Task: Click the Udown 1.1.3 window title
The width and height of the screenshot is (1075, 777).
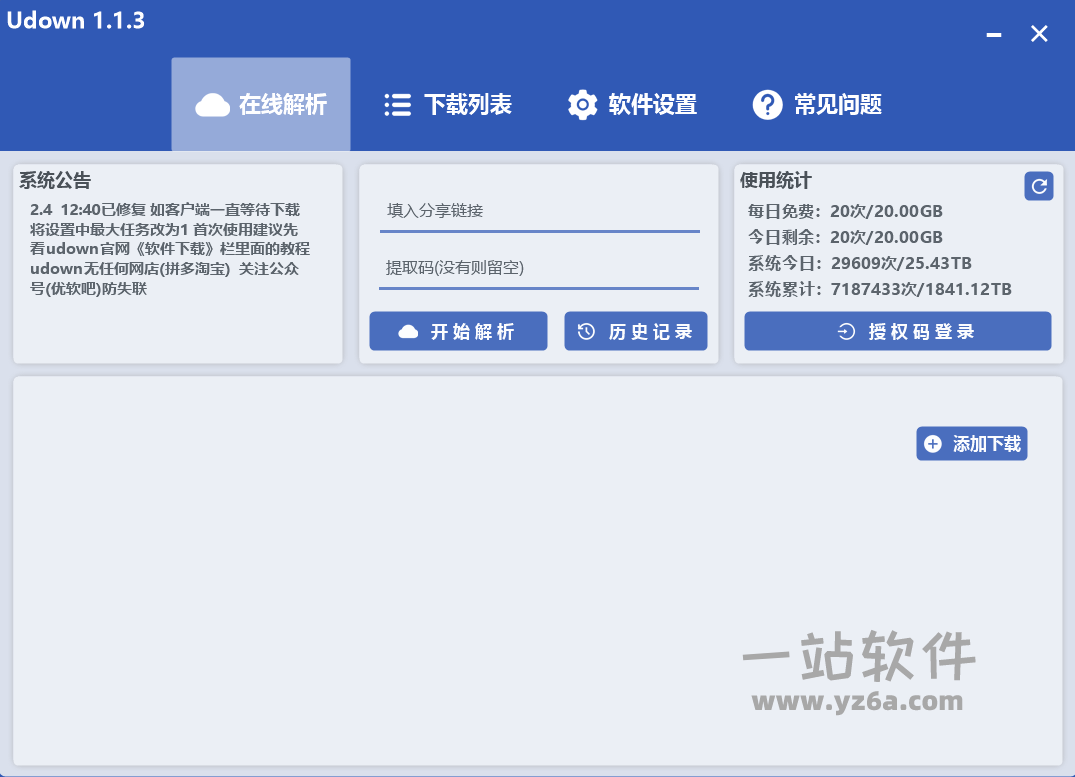Action: (75, 21)
